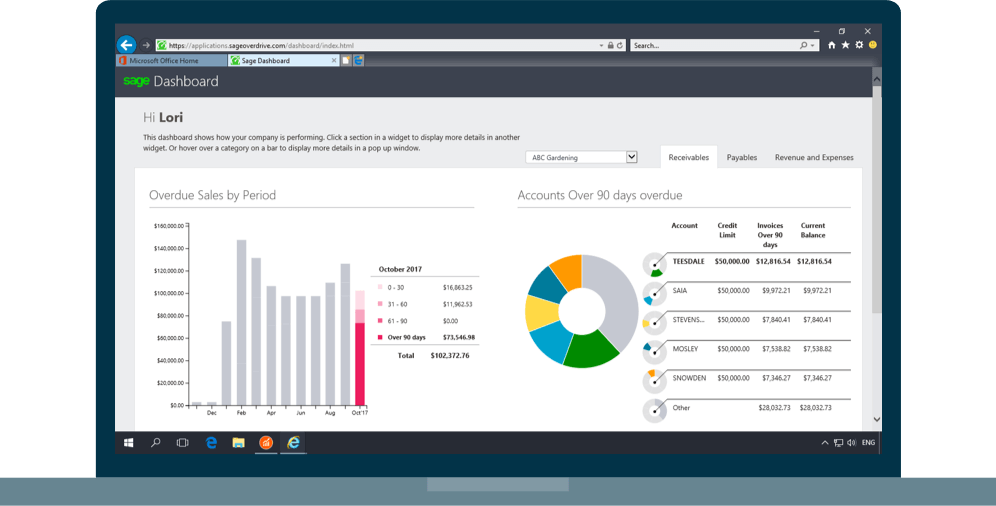Screen dimensions: 996x506
Task: Close the Sage Dashboard tab
Action: pos(334,60)
